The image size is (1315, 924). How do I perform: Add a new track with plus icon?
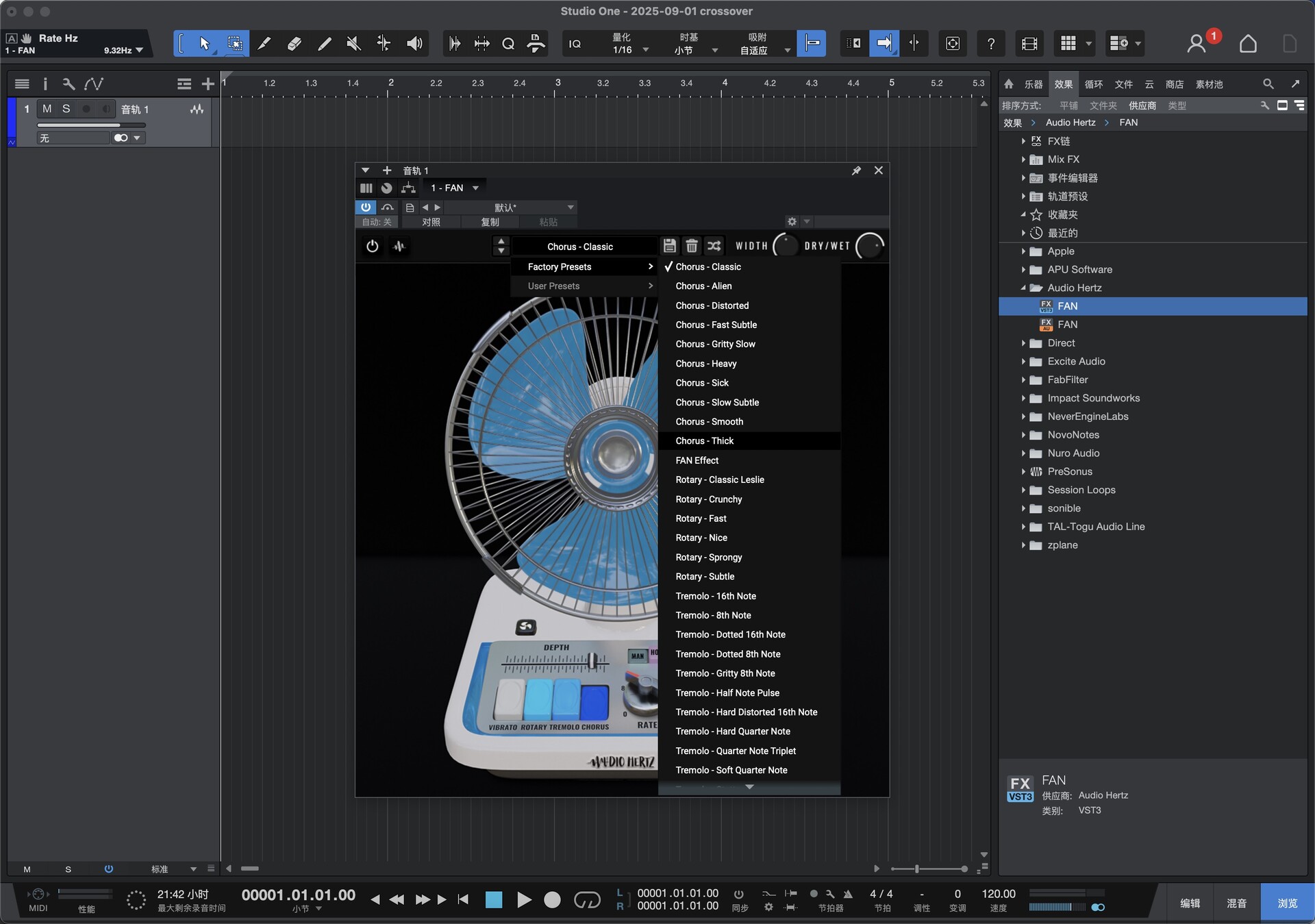tap(208, 84)
